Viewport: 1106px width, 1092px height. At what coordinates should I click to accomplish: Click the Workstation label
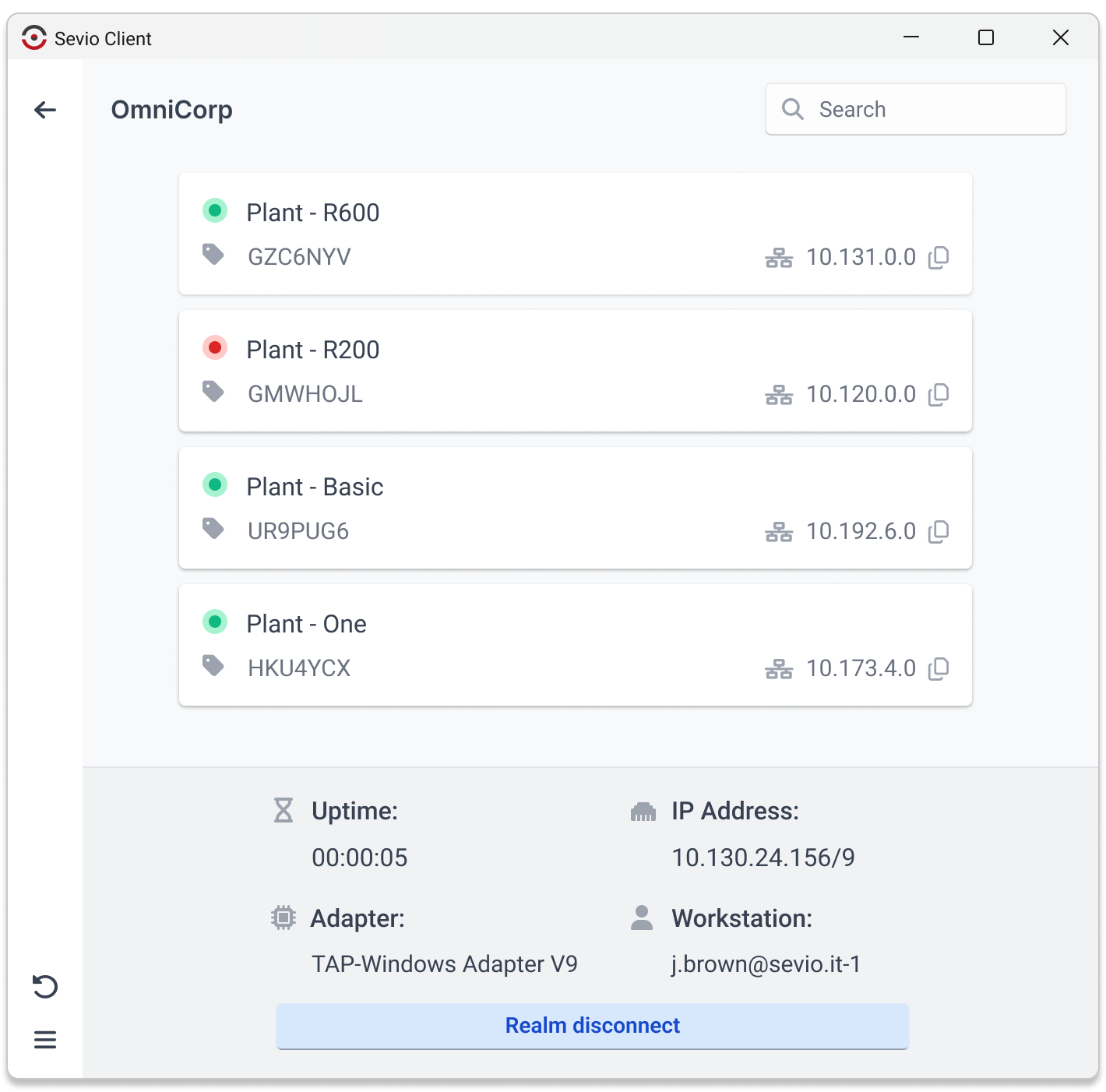point(742,918)
